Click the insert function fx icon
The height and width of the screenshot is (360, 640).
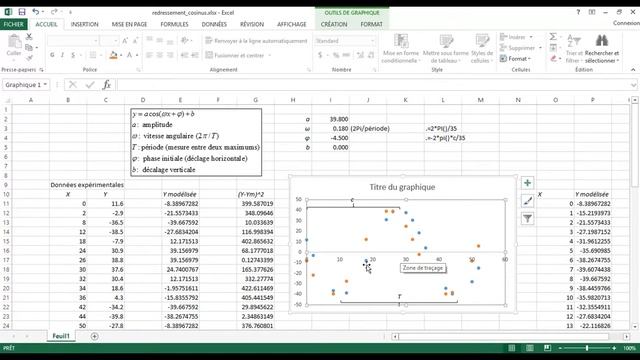pos(107,84)
